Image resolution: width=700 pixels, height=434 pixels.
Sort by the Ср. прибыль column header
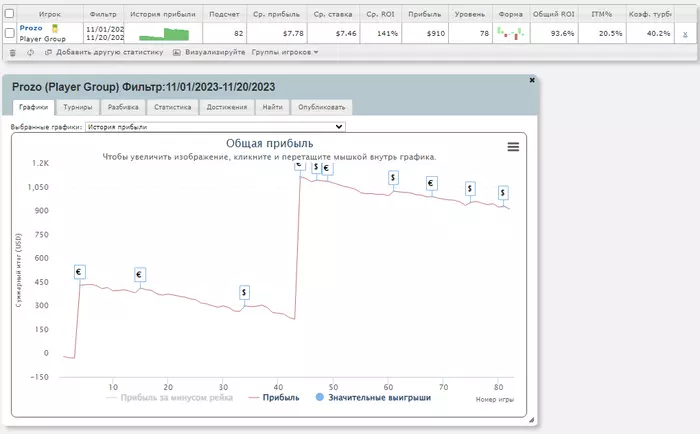tap(277, 14)
